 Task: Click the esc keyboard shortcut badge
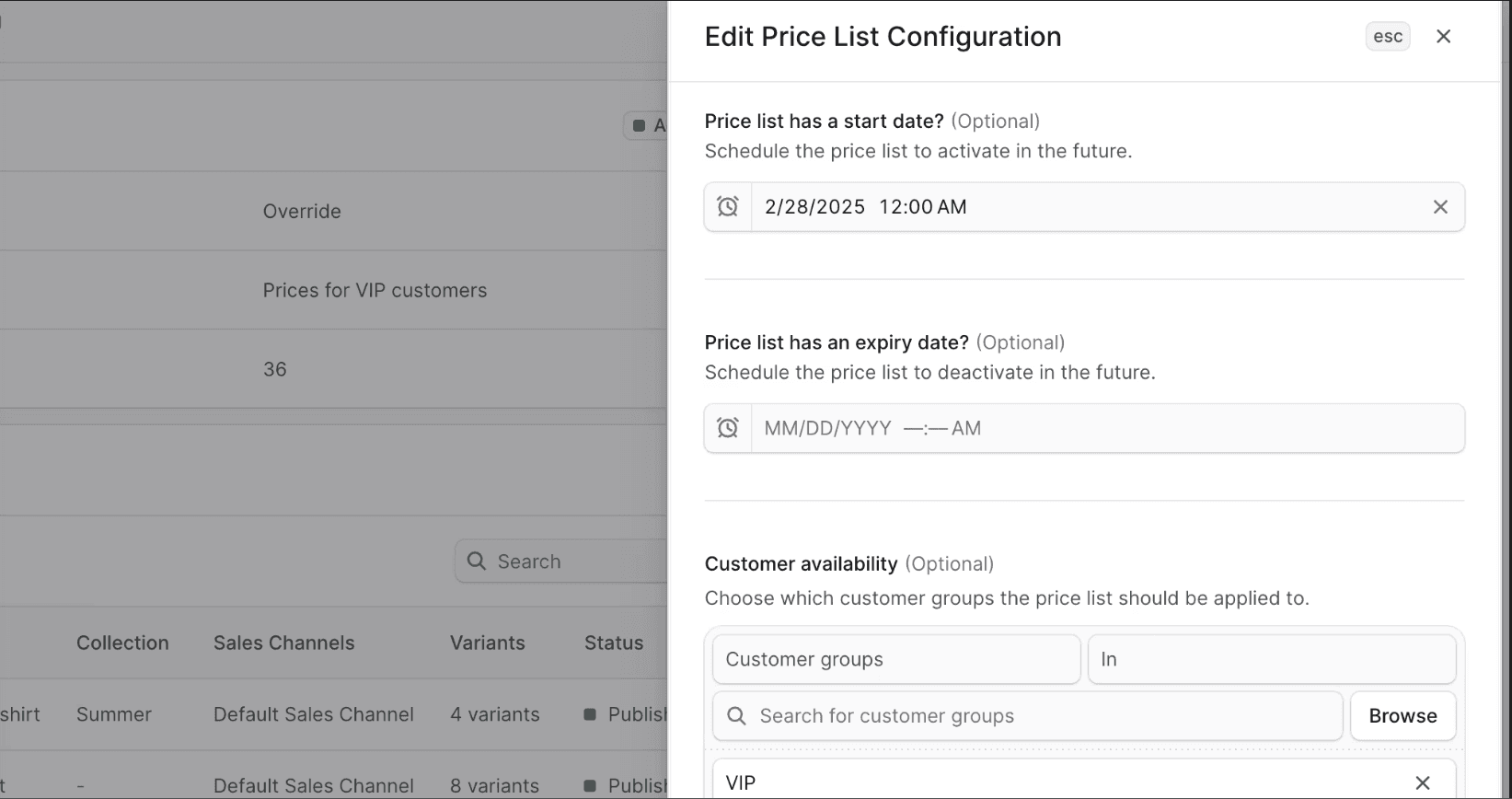click(x=1388, y=36)
